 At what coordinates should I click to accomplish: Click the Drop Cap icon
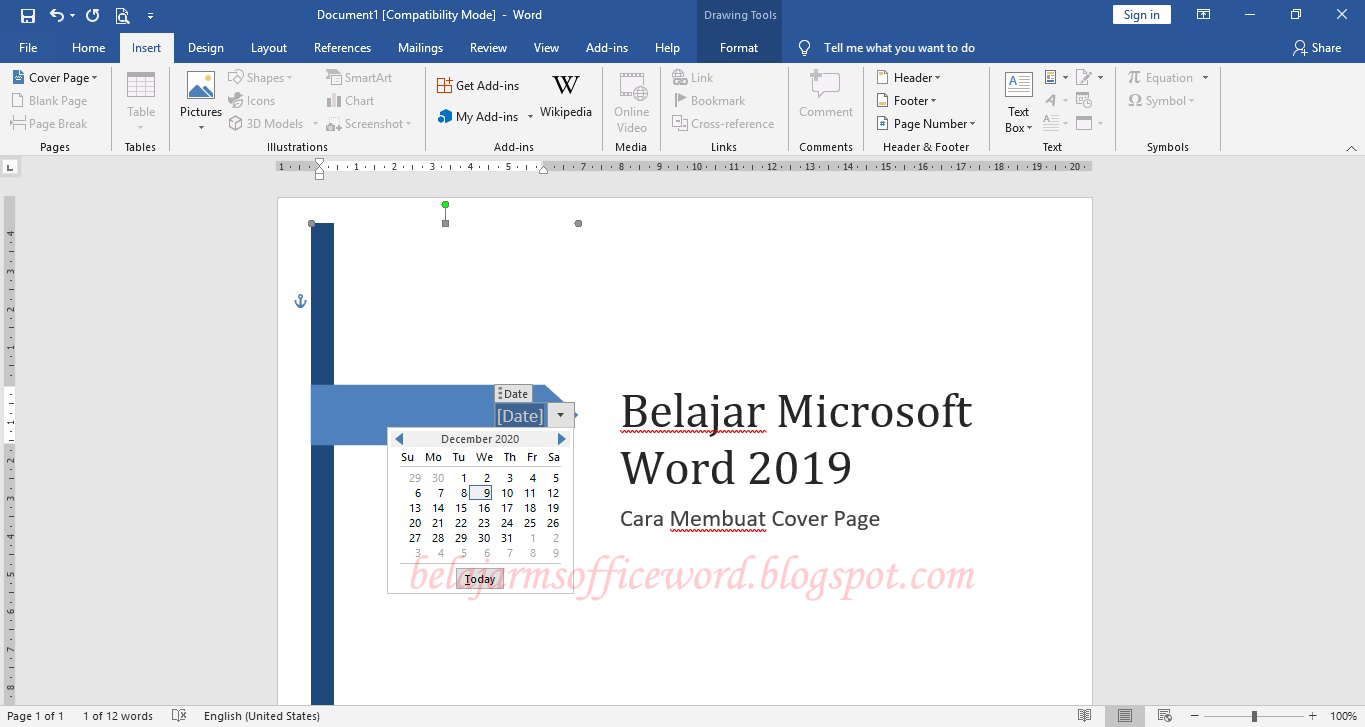click(1051, 123)
